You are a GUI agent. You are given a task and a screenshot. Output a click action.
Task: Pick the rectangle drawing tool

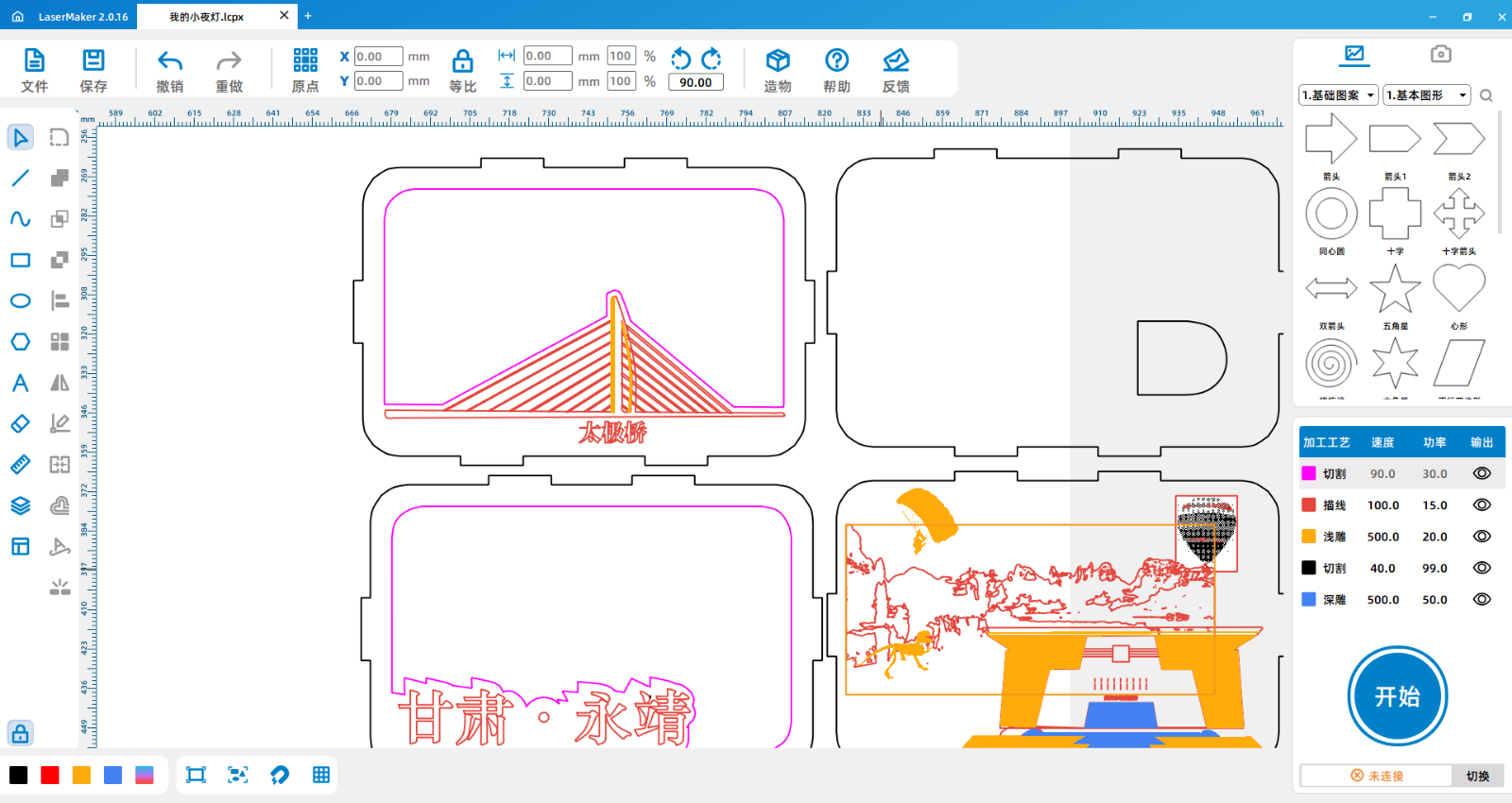pos(20,260)
